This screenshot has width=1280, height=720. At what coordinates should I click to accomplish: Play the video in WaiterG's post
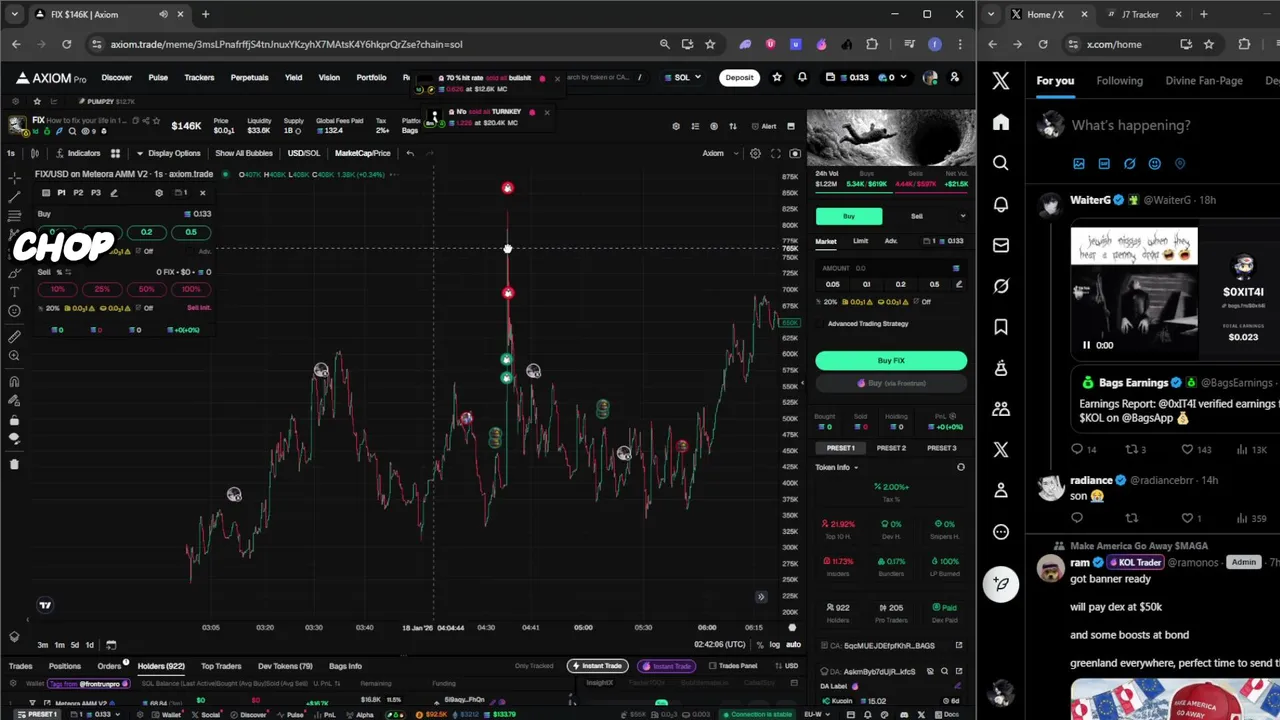click(x=1086, y=345)
